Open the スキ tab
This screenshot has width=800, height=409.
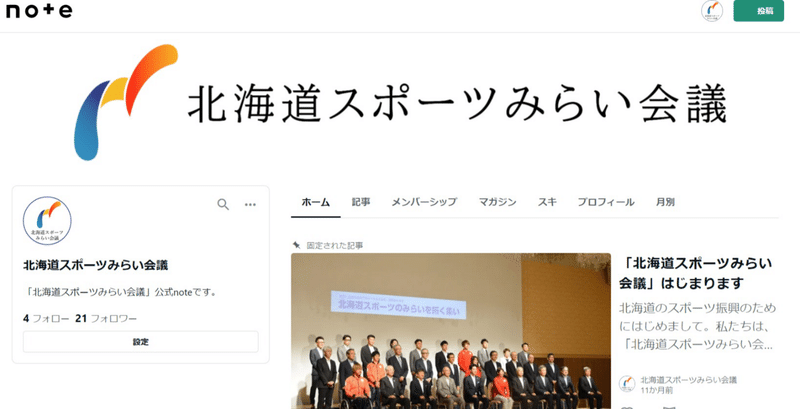[547, 202]
